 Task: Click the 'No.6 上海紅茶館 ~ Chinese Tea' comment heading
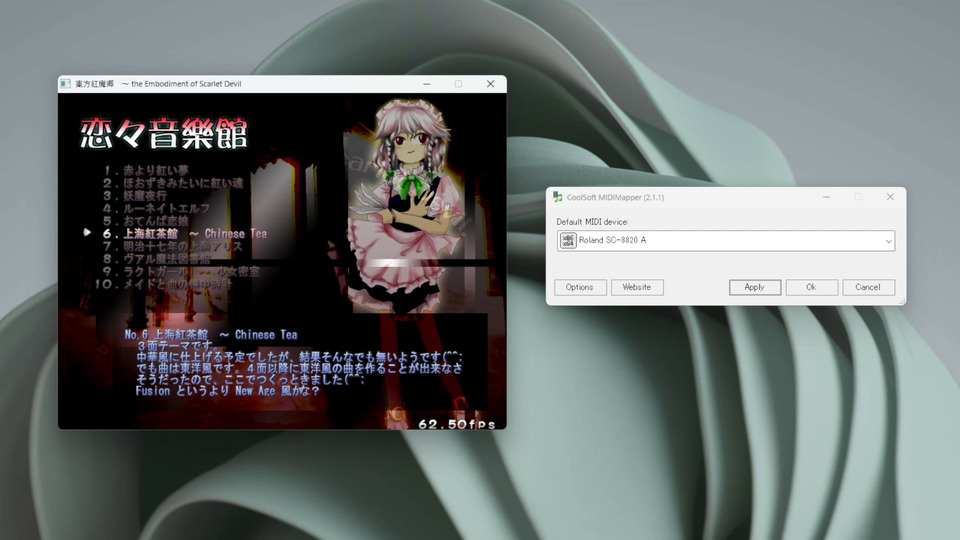point(211,335)
